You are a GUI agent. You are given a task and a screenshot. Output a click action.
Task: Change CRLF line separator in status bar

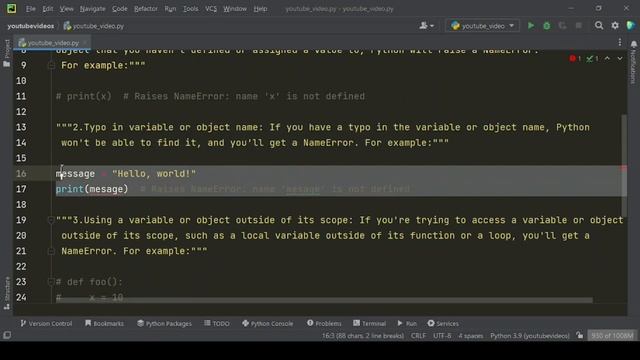418,336
